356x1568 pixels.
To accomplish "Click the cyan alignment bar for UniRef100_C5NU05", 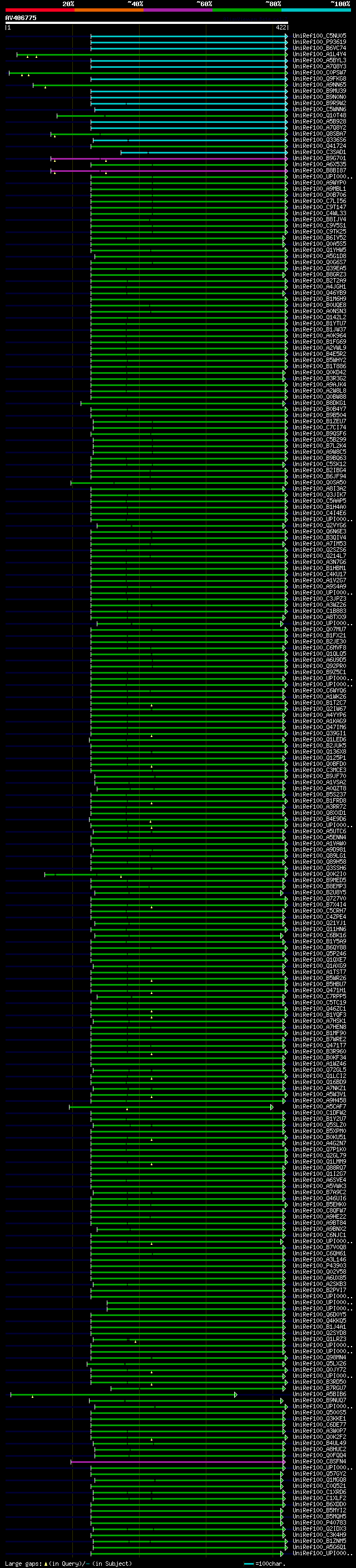I will [x=189, y=37].
